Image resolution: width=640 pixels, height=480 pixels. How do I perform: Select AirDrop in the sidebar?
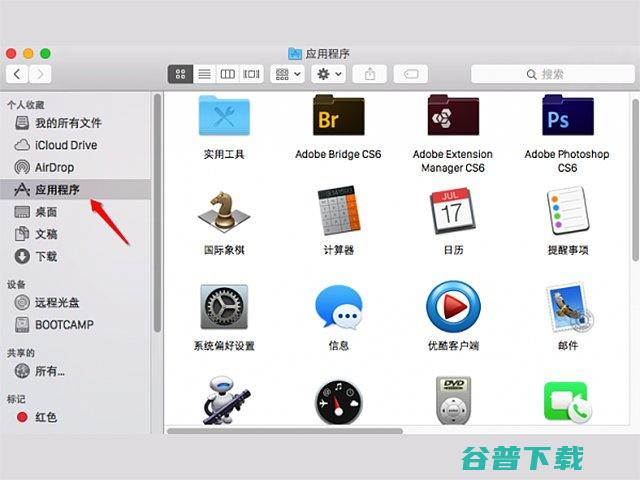point(54,167)
